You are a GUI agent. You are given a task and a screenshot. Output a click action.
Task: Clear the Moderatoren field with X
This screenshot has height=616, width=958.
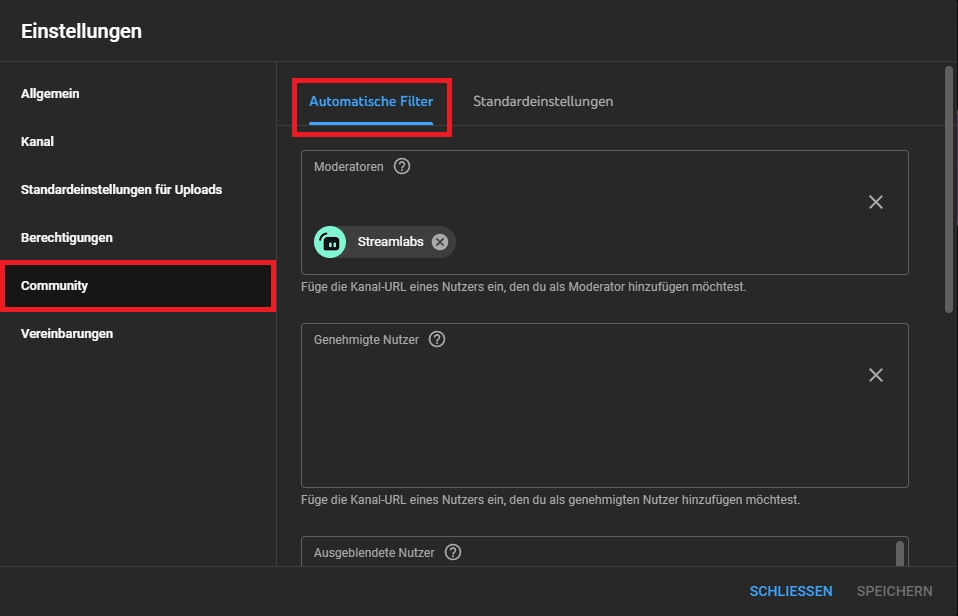pos(875,202)
